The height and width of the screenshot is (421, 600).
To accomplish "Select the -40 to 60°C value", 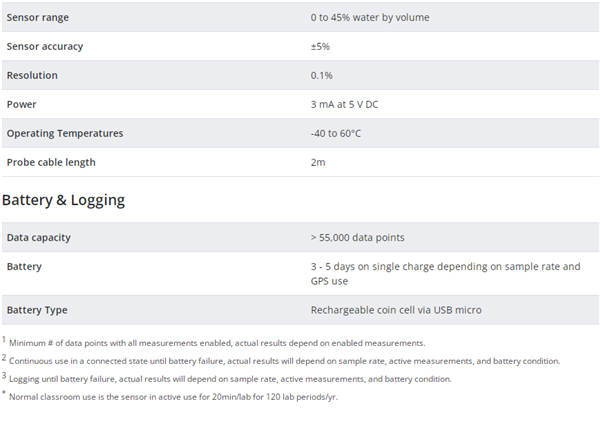I will [336, 134].
